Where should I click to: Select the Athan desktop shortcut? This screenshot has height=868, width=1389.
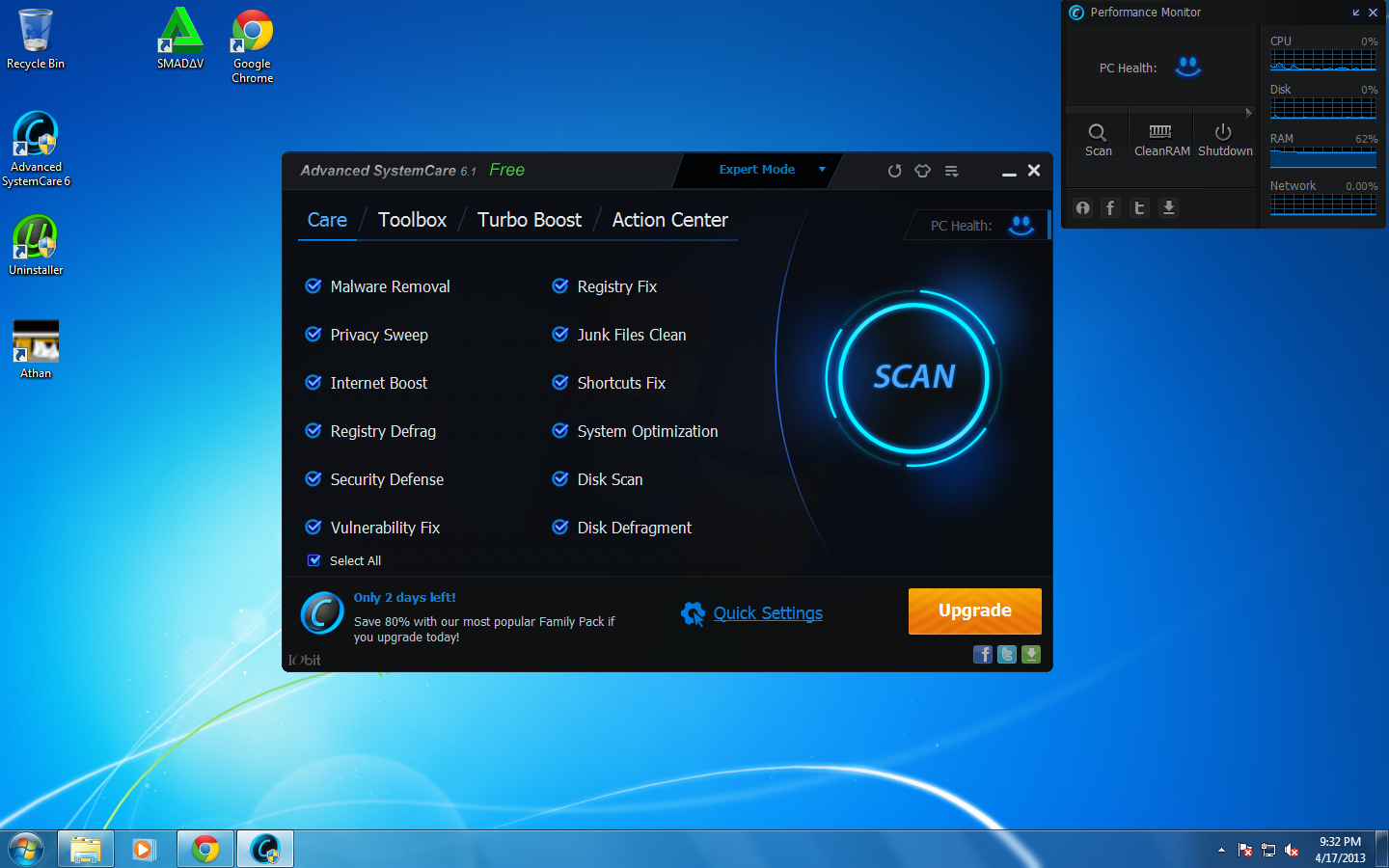[36, 349]
